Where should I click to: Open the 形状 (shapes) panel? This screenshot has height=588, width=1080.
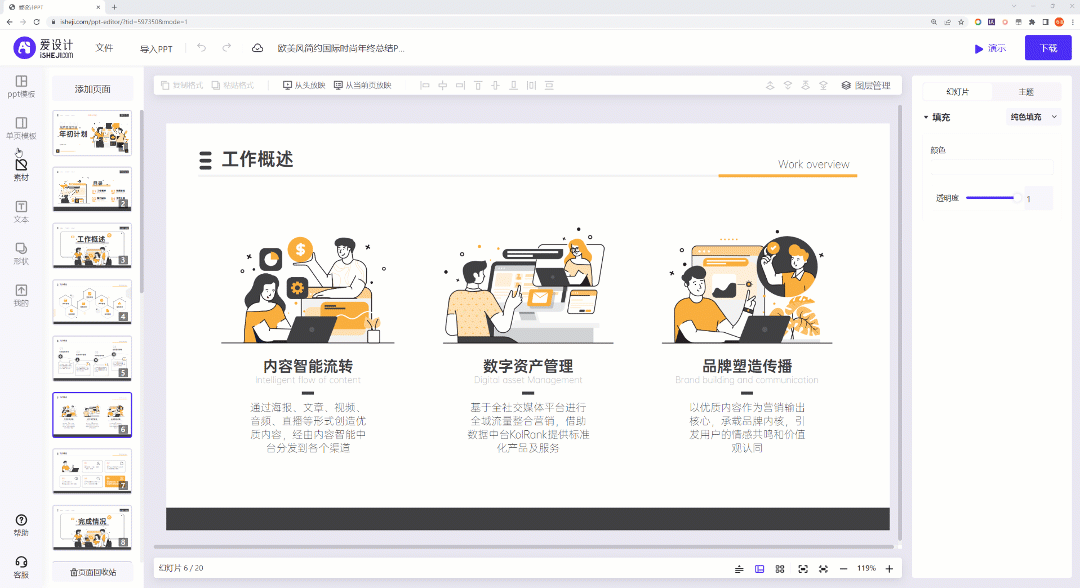[x=22, y=252]
